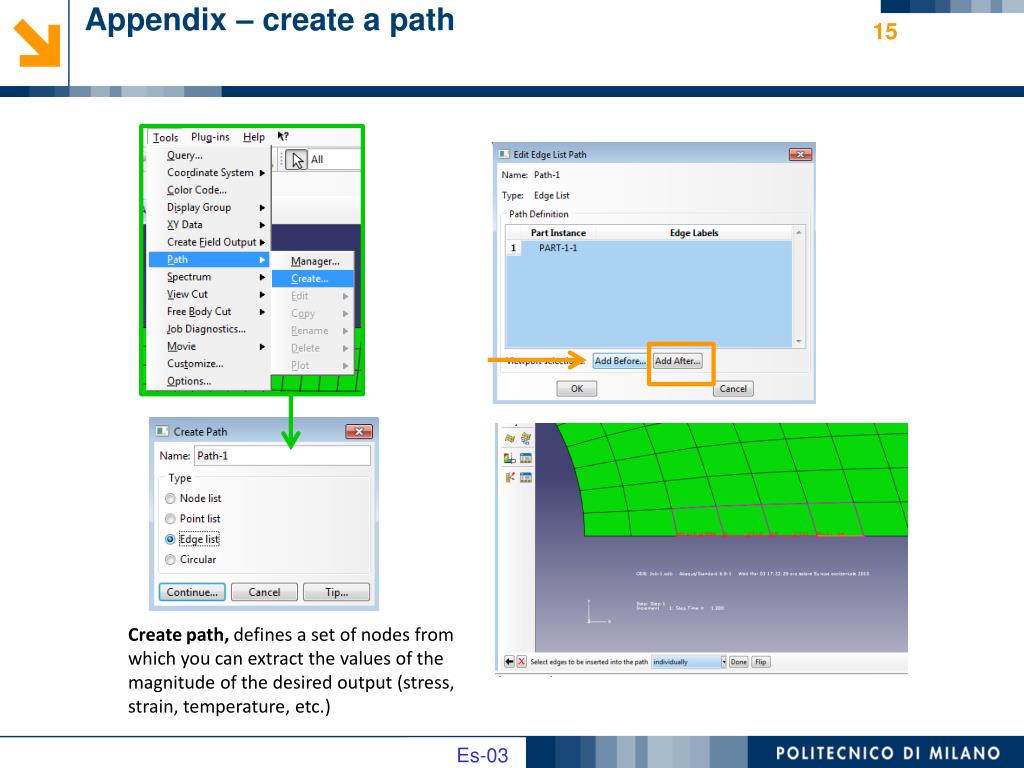Viewport: 1024px width, 768px height.
Task: Click Cancel in Edit Edge List Path
Action: [x=733, y=389]
